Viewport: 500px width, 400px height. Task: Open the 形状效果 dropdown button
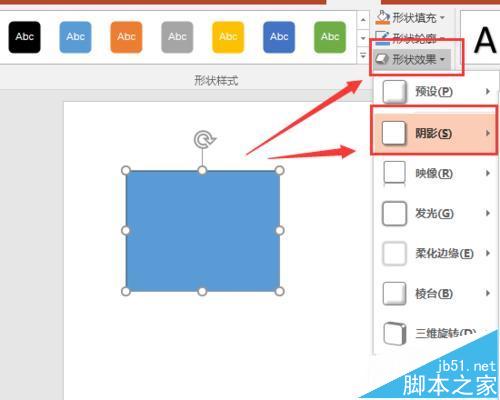click(412, 59)
